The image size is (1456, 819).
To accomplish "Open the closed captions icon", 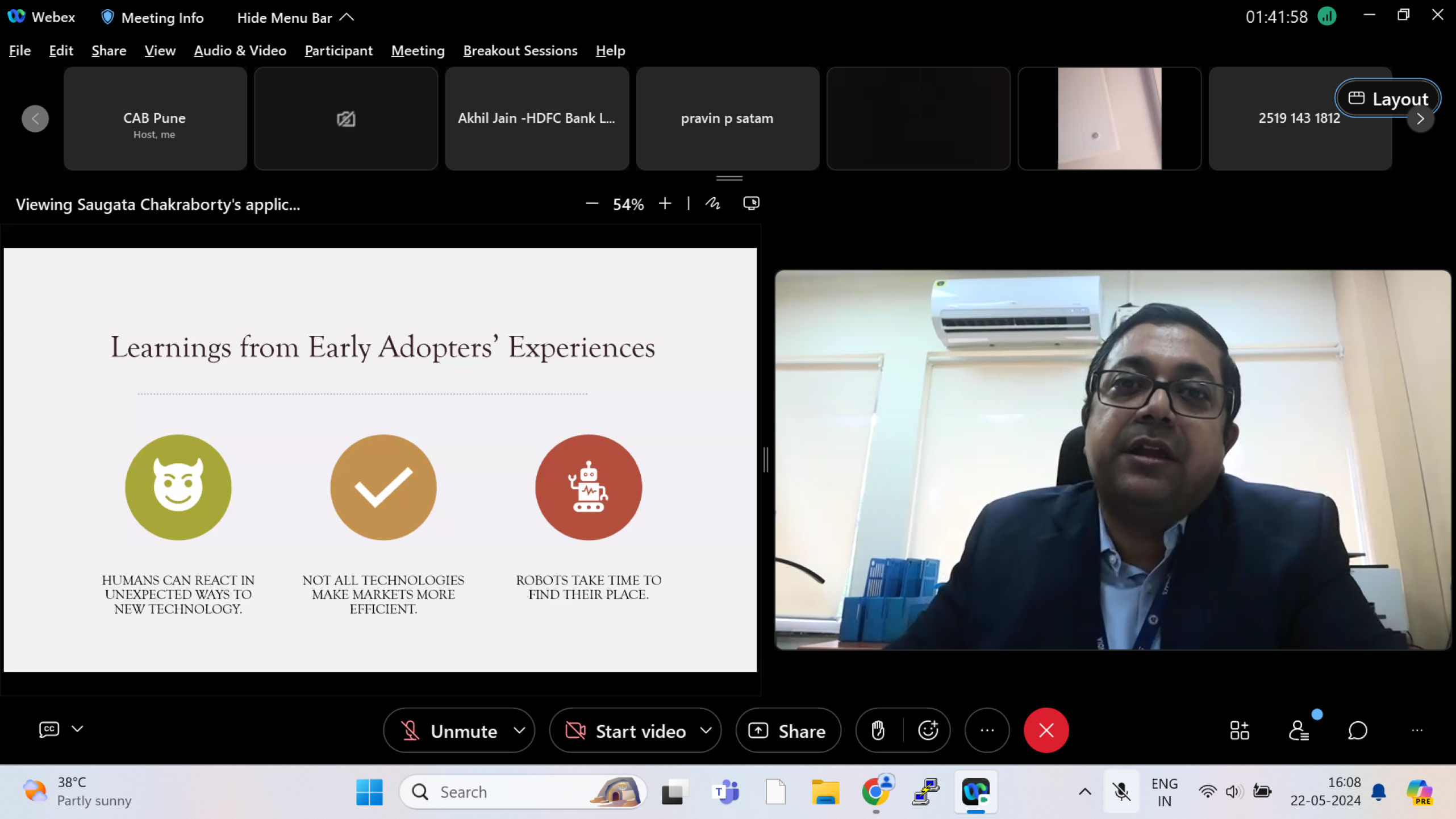I will point(49,729).
